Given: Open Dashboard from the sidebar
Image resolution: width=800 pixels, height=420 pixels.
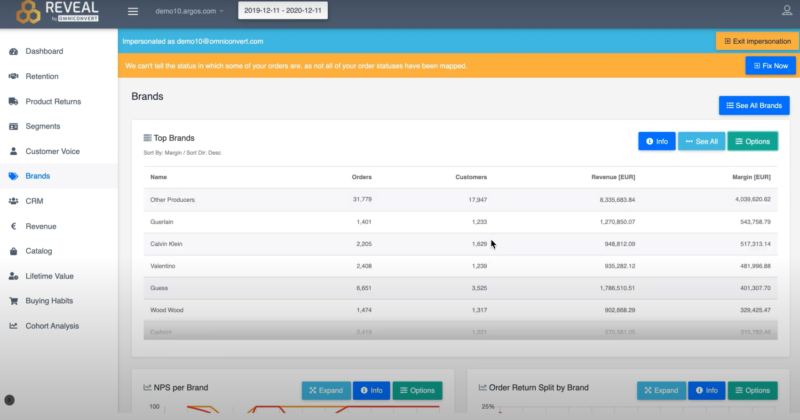Looking at the screenshot, I should [44, 52].
